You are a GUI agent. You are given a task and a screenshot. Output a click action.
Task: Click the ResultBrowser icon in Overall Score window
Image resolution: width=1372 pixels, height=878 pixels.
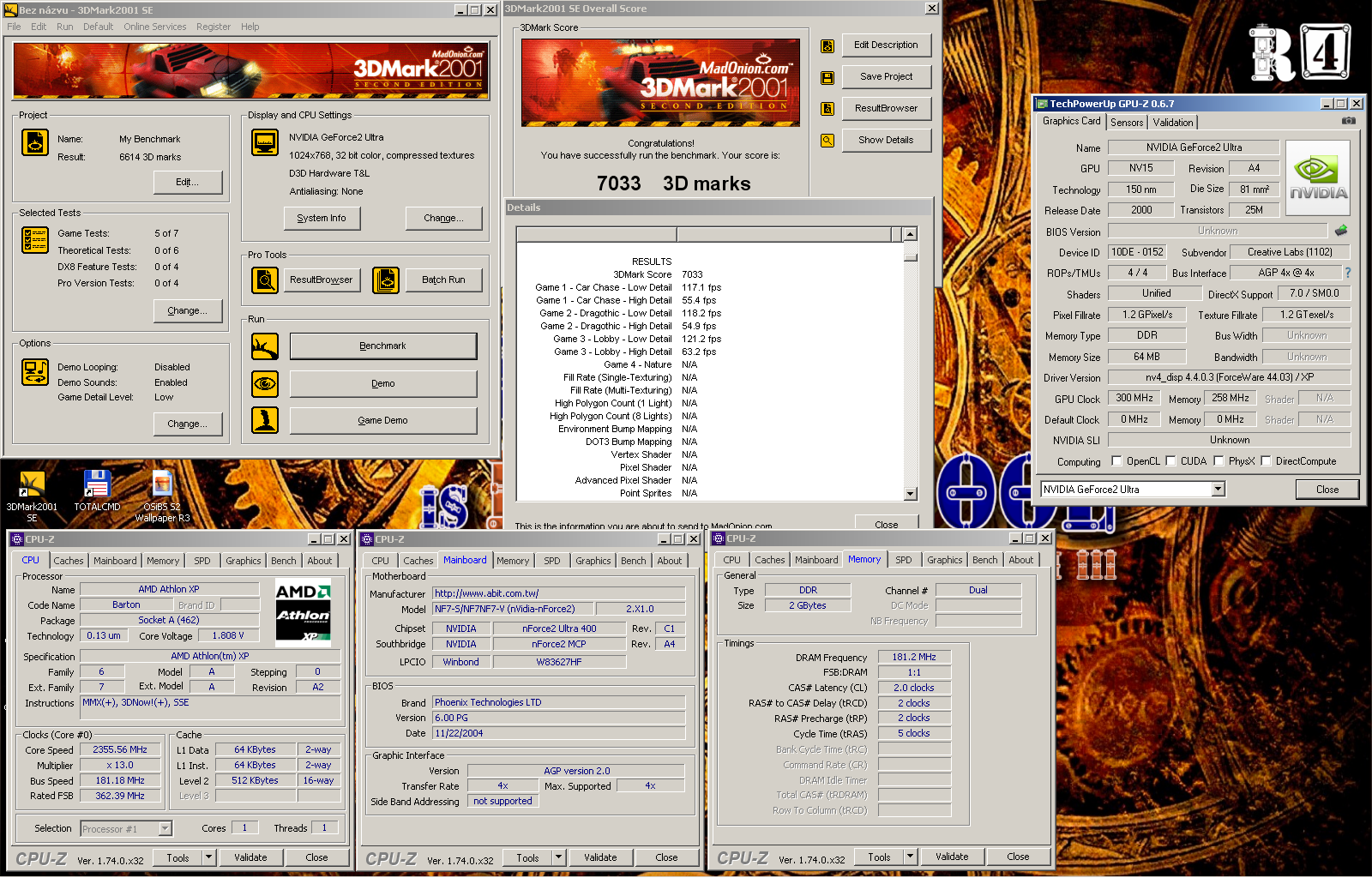[x=827, y=109]
